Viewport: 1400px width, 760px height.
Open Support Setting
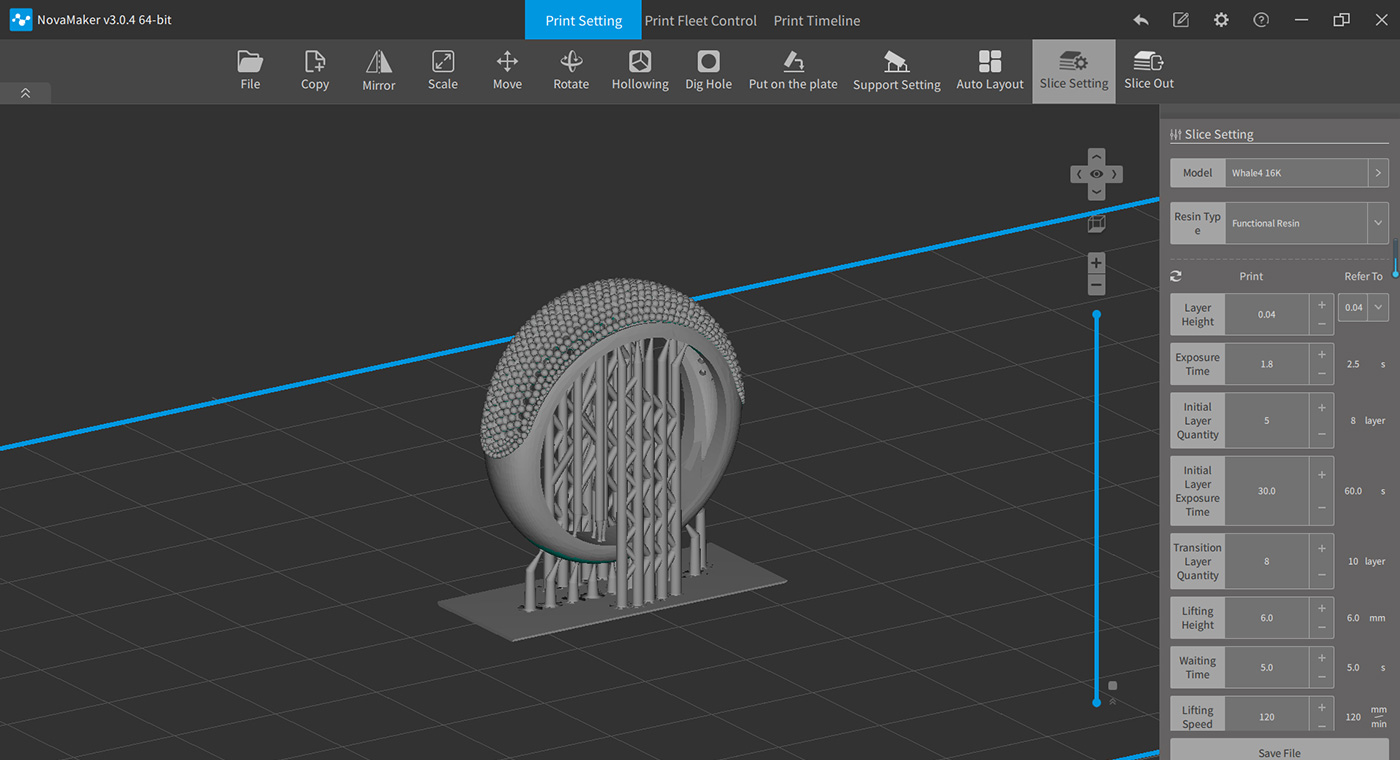896,71
